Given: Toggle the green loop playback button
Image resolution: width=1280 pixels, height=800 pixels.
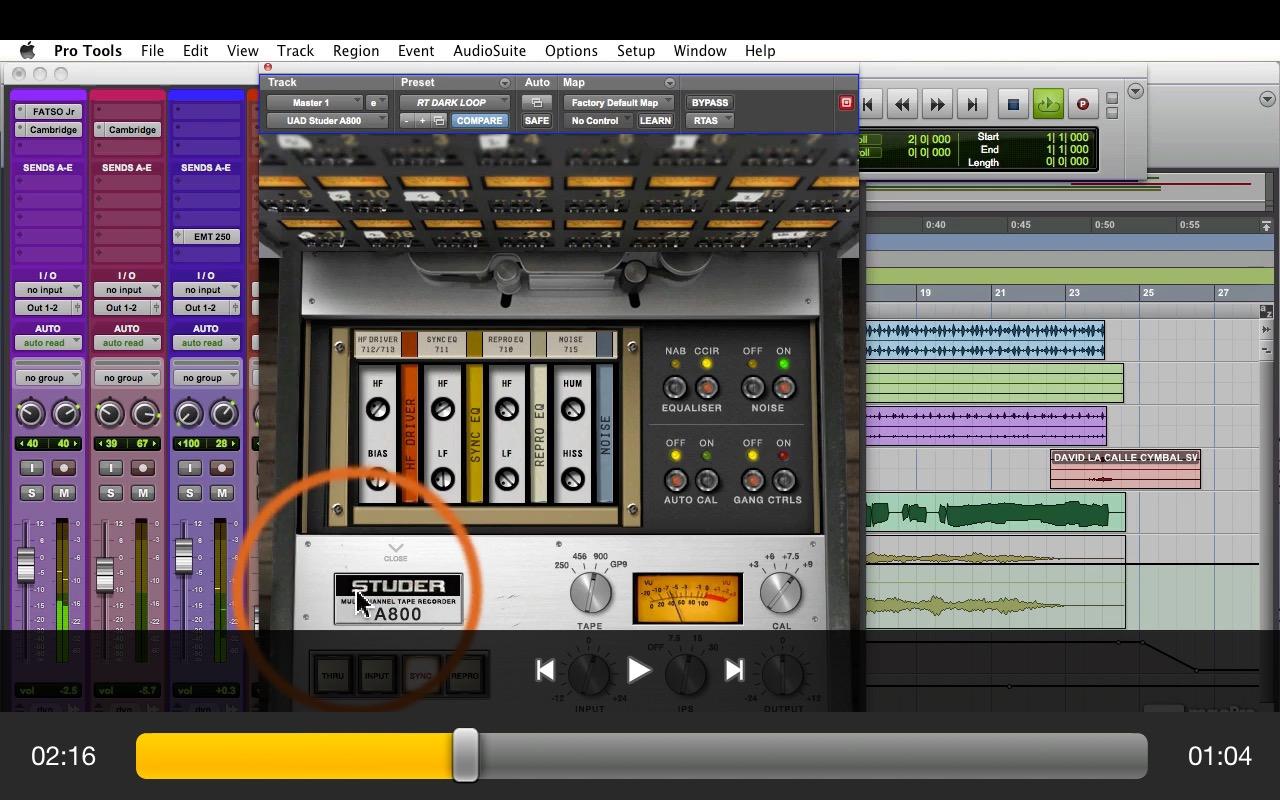Looking at the screenshot, I should pyautogui.click(x=1048, y=104).
